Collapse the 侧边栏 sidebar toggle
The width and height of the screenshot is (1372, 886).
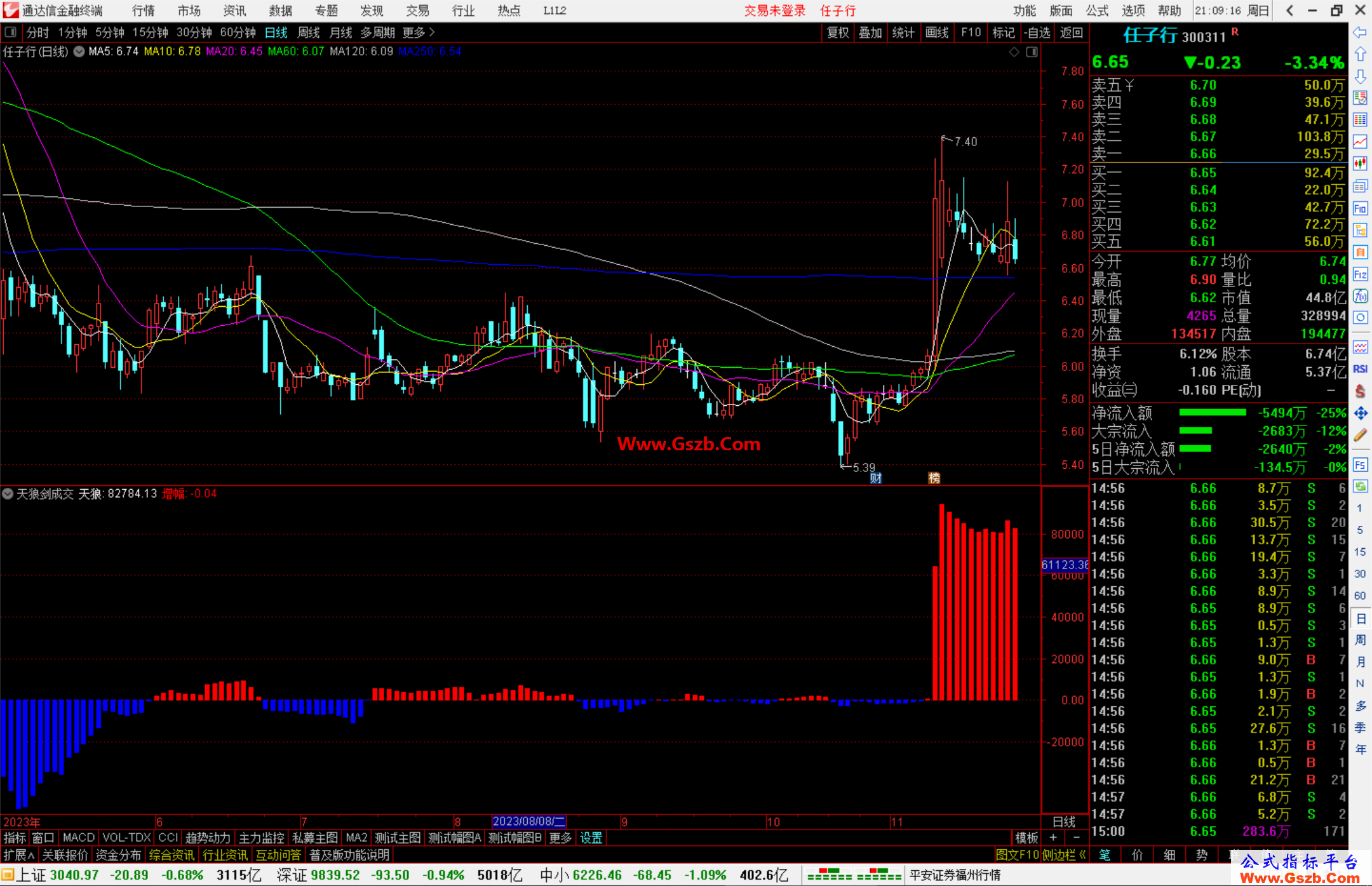1064,855
